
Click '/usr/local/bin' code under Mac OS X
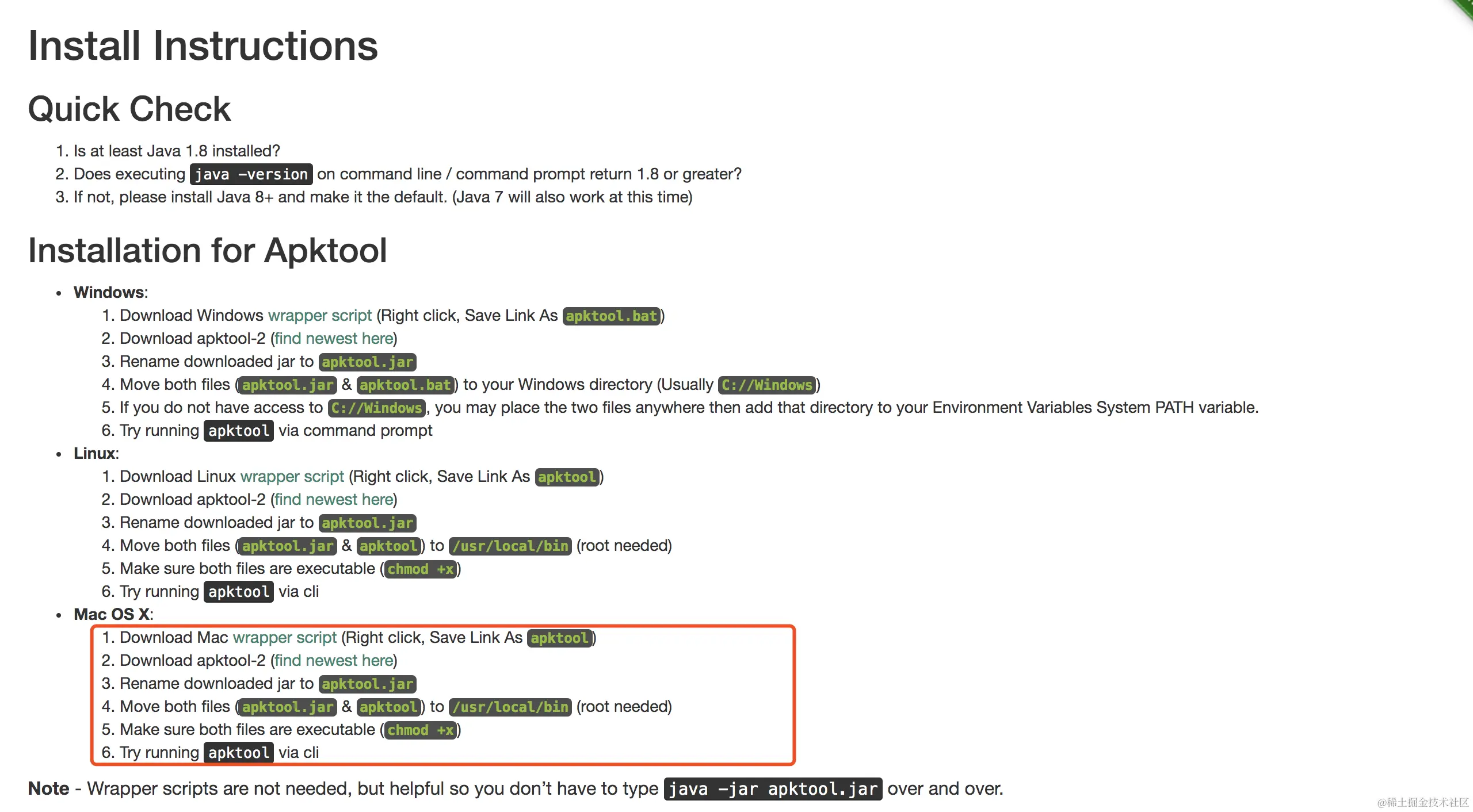click(510, 707)
